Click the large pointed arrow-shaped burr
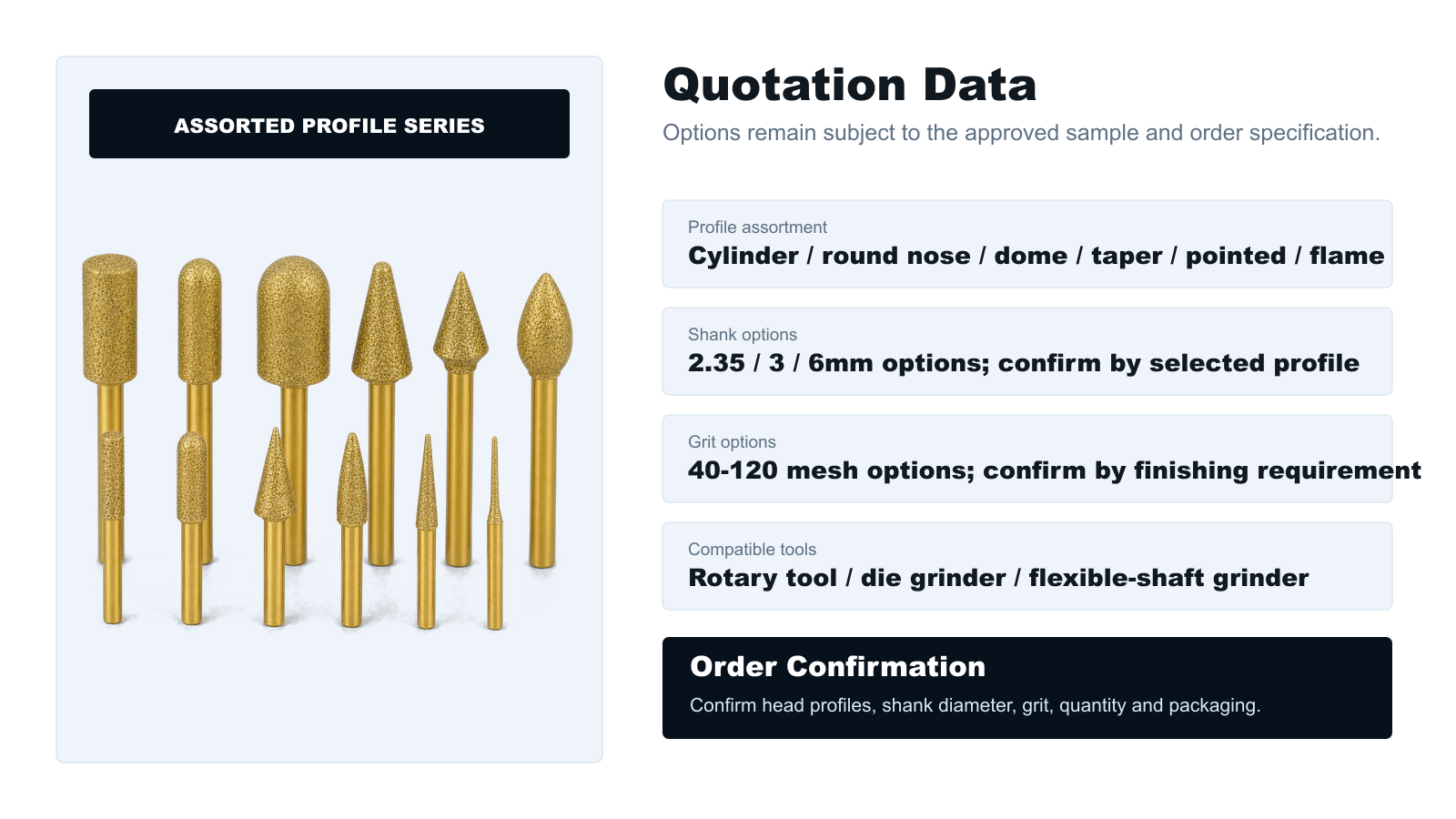 [461, 321]
